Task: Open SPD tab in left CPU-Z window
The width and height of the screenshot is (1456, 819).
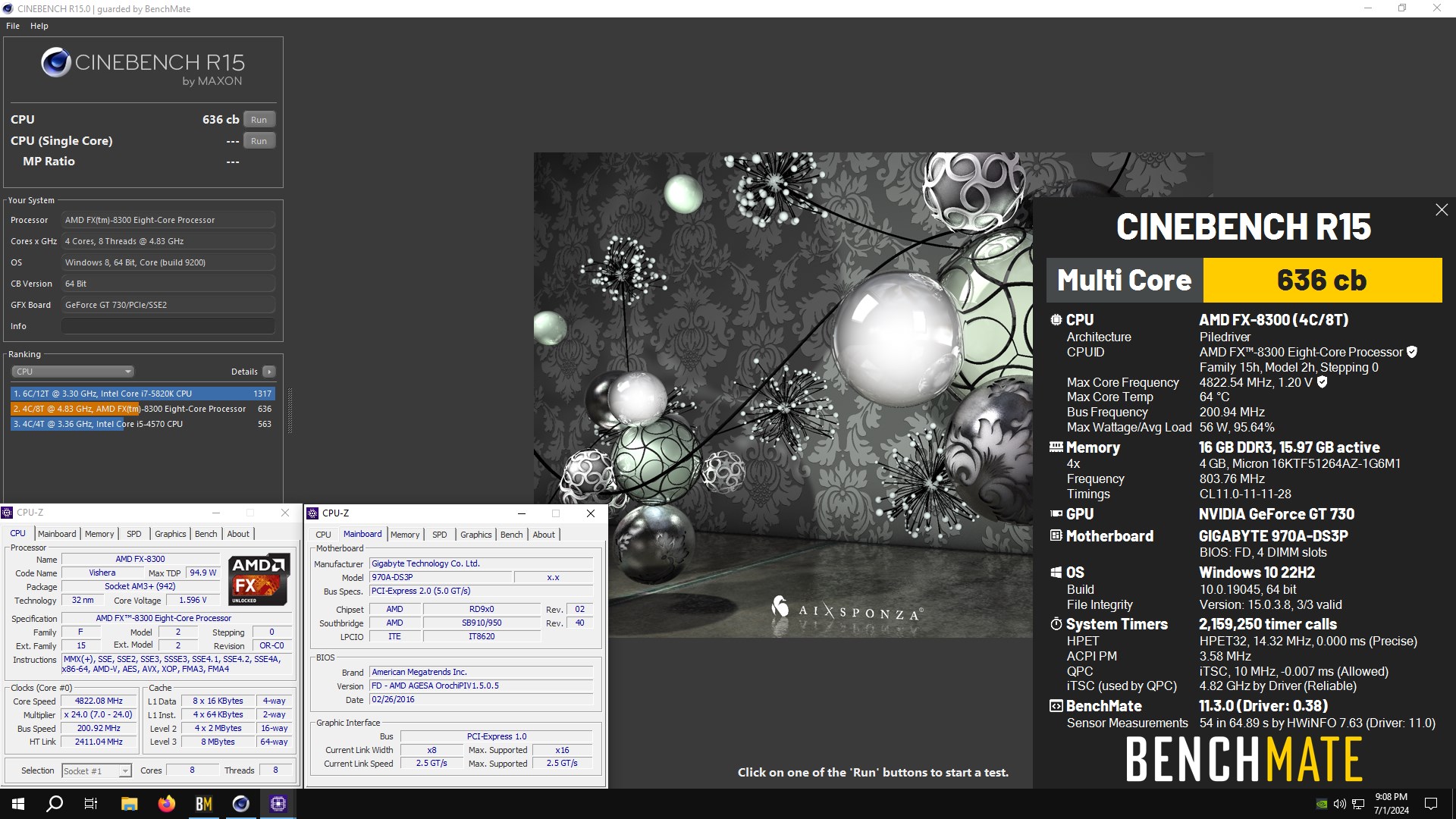Action: point(134,534)
